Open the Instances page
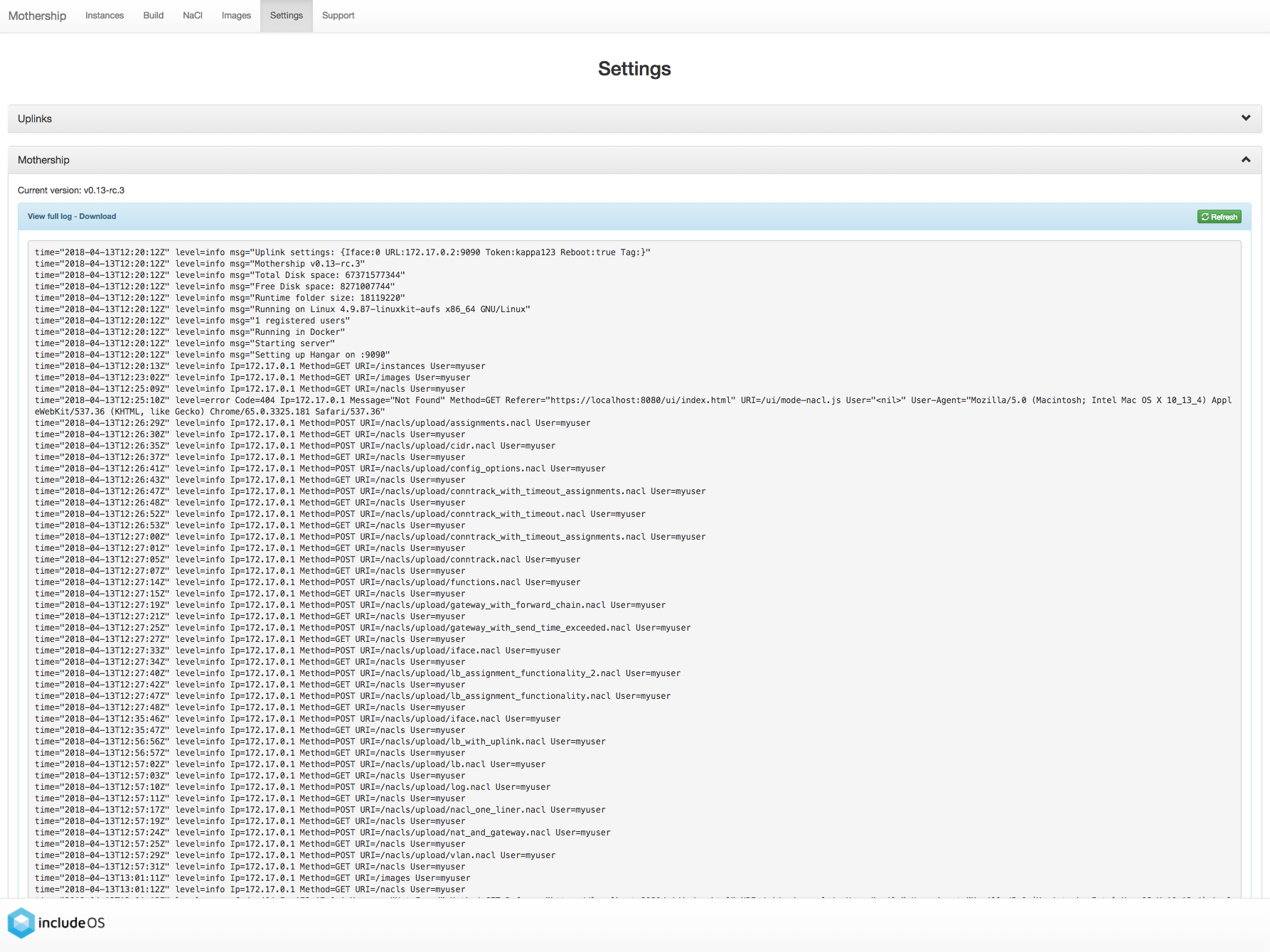This screenshot has width=1270, height=952. (x=105, y=16)
